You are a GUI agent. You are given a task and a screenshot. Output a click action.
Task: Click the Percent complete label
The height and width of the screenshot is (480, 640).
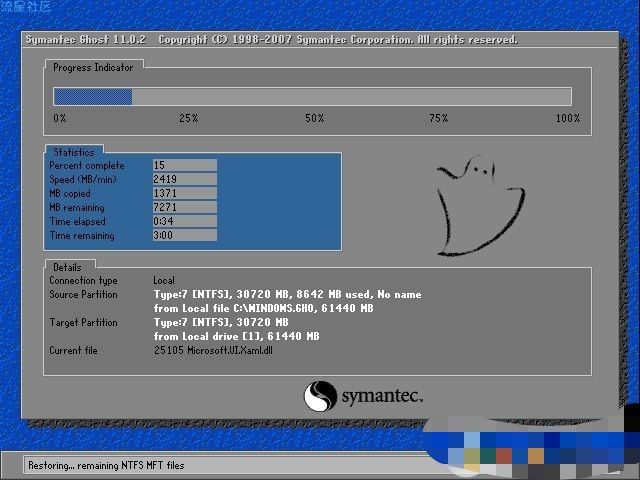87,166
